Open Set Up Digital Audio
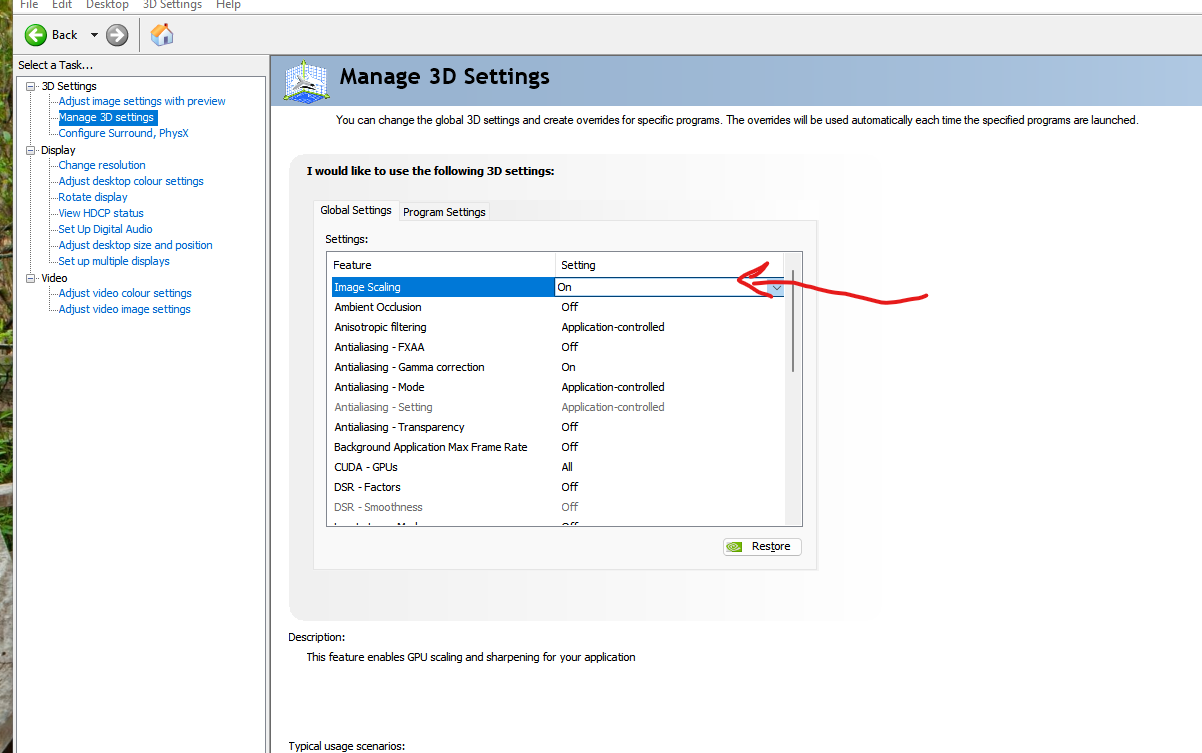The image size is (1202, 753). pos(105,229)
